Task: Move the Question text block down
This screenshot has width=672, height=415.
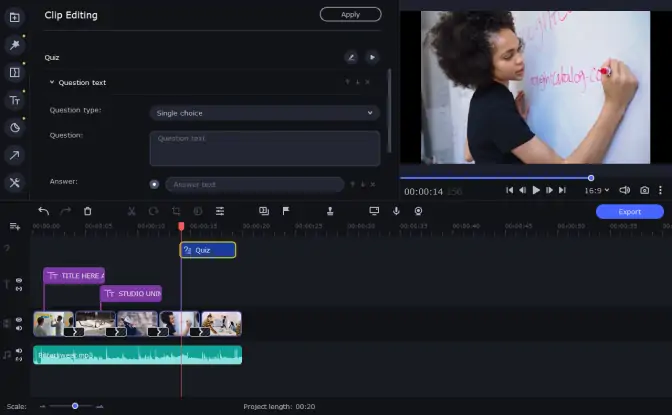Action: [x=357, y=82]
